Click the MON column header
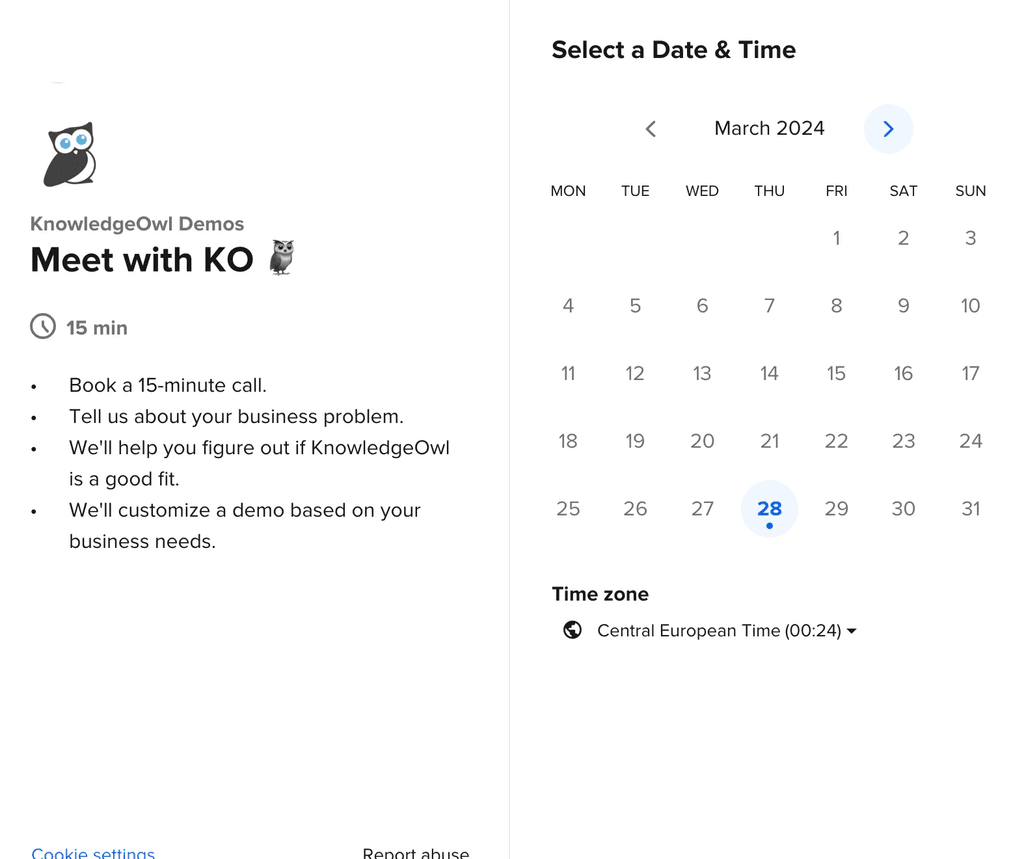This screenshot has height=859, width=1024. [568, 190]
